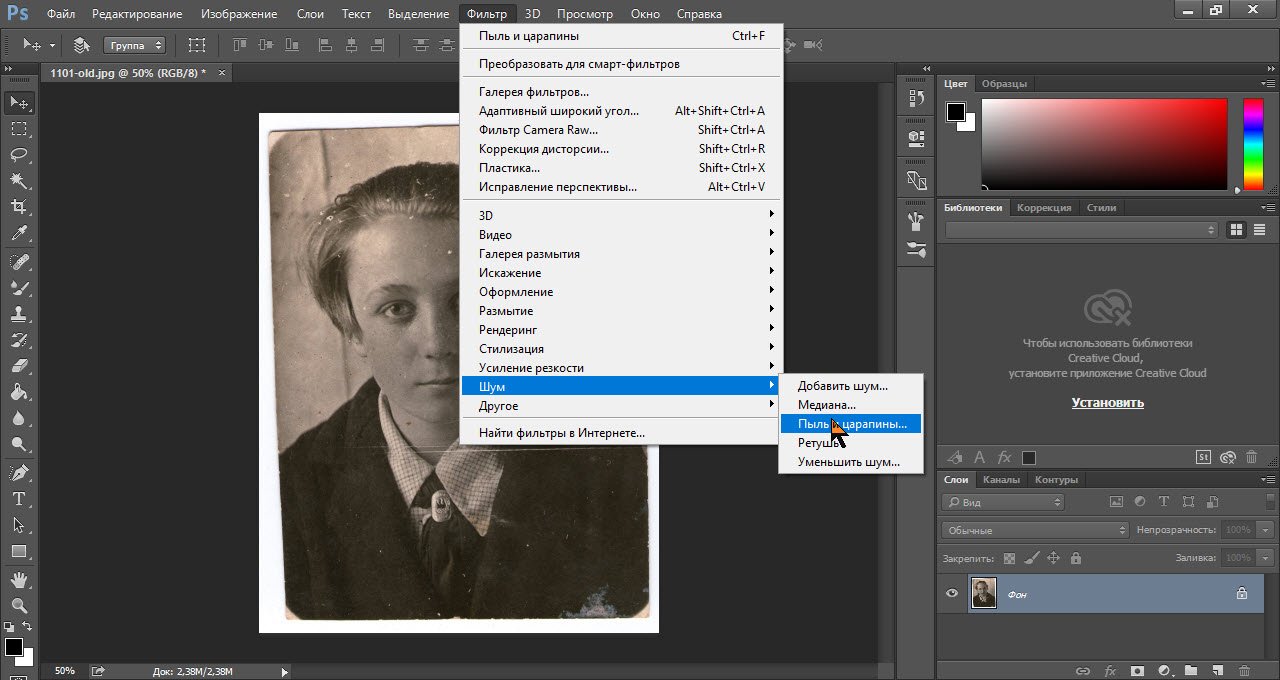Click the vertical hue spectrum bar
Screen dimensions: 1280x680
(x=1252, y=144)
